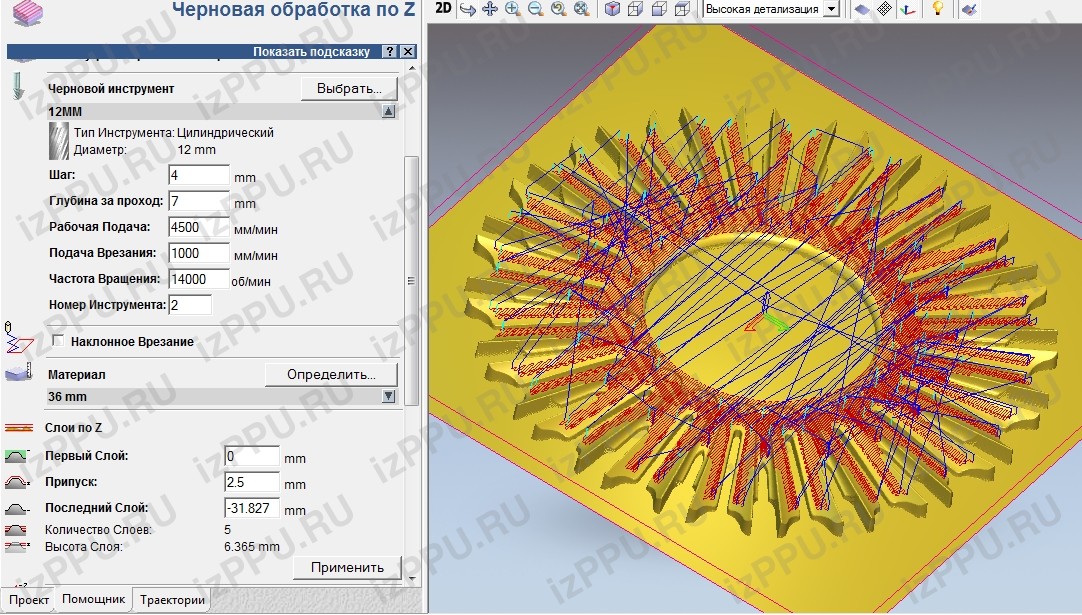
Task: Click the Применить button
Action: pos(347,567)
